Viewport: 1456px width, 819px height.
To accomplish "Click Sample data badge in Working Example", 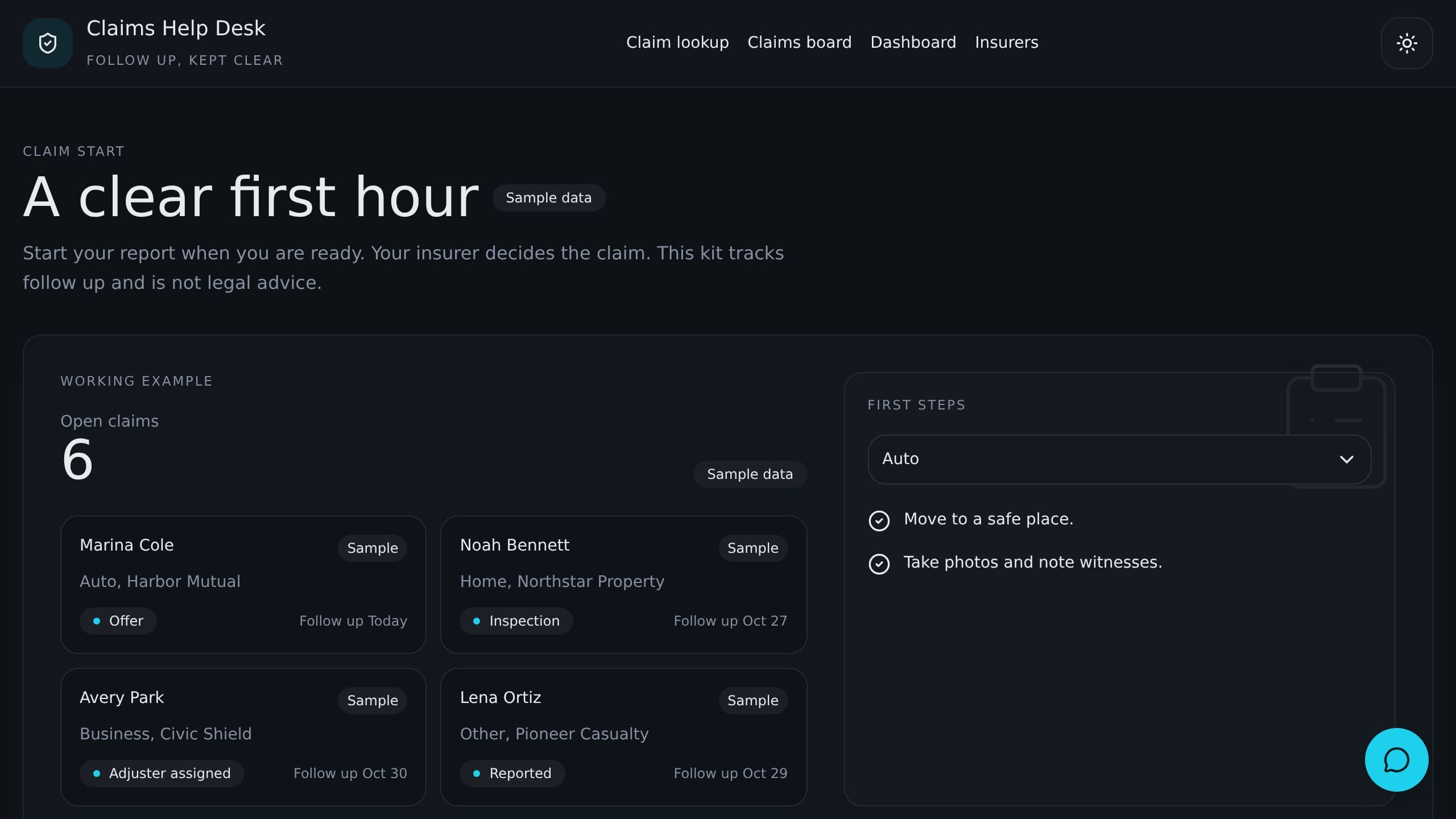I will pyautogui.click(x=750, y=474).
